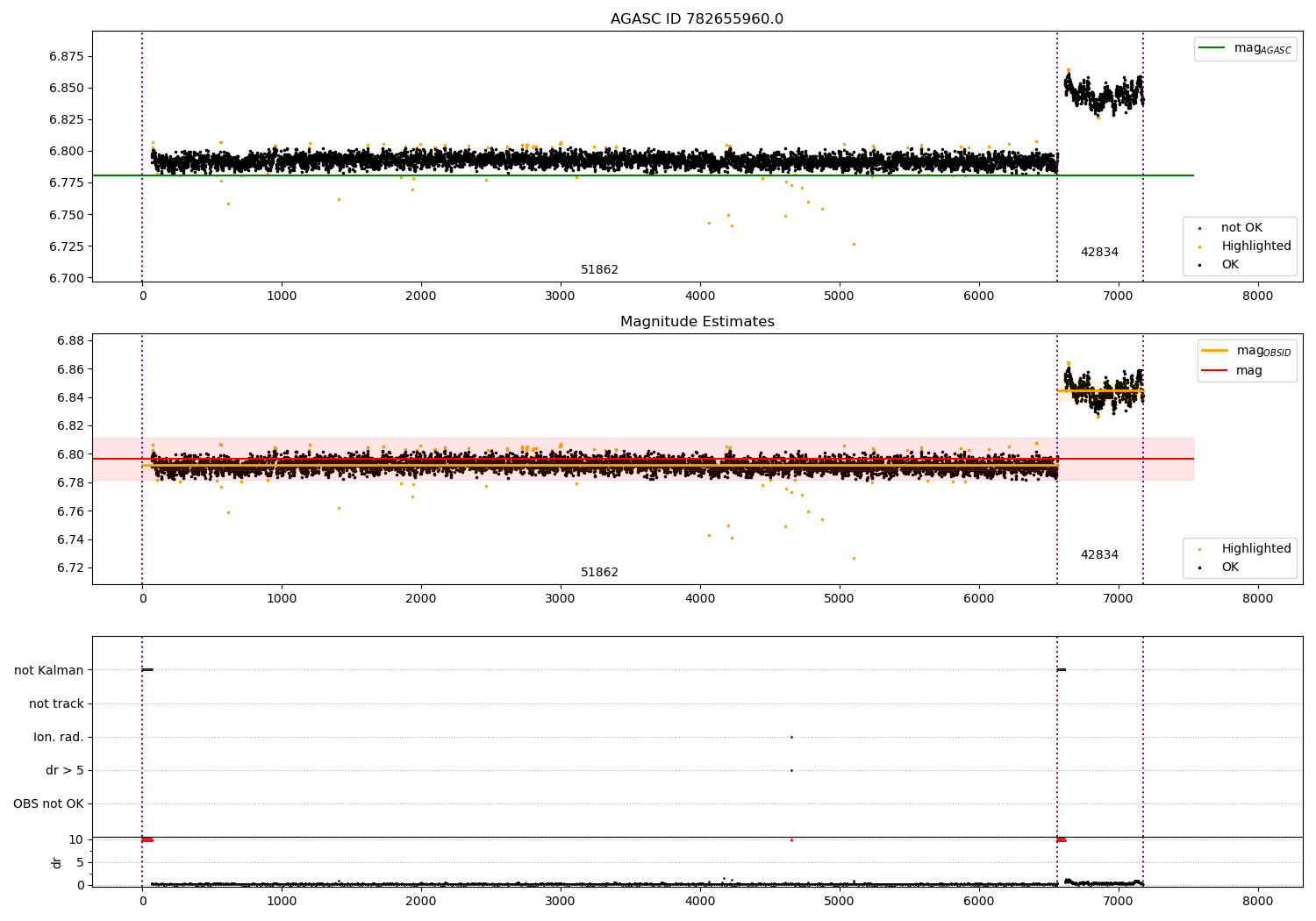Click the 'not track' axis label
The height and width of the screenshot is (921, 1316).
(x=56, y=704)
